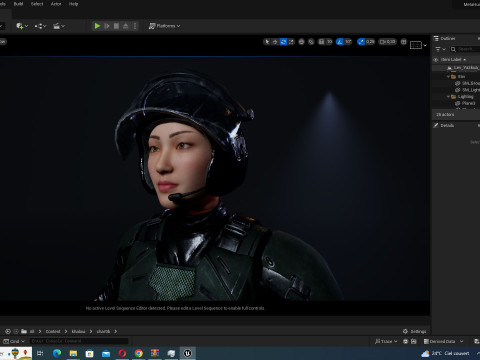Activate the Translate move gizmo tool

(275, 42)
